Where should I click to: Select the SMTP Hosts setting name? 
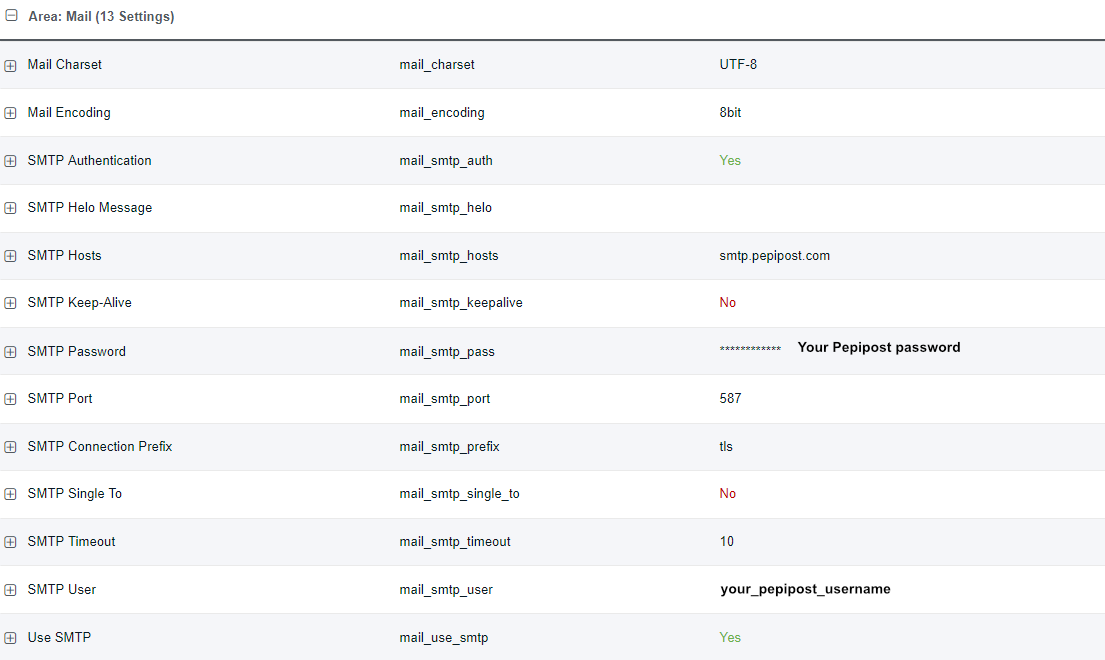[64, 256]
